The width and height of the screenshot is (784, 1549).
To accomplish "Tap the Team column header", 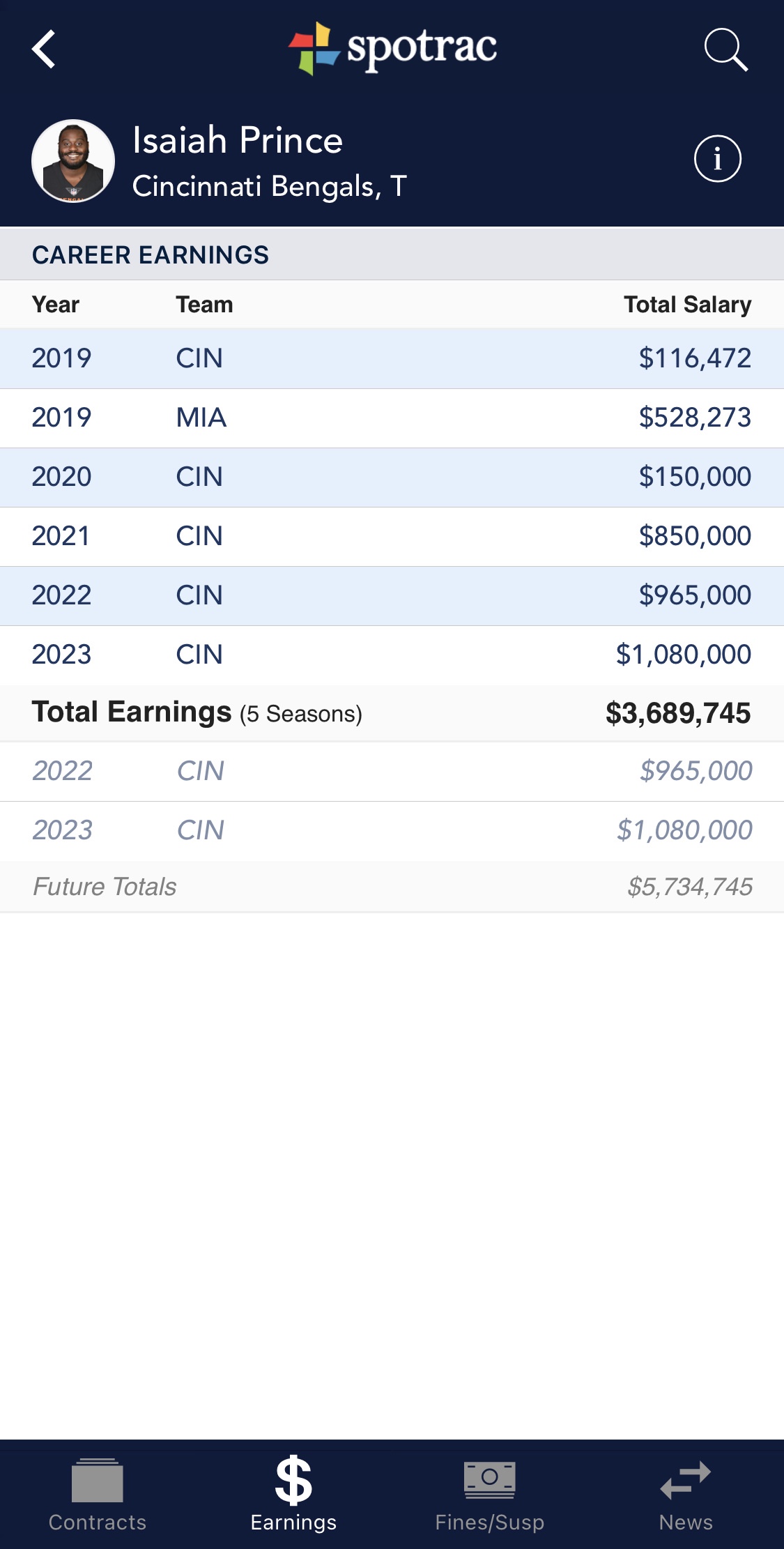I will (x=204, y=305).
